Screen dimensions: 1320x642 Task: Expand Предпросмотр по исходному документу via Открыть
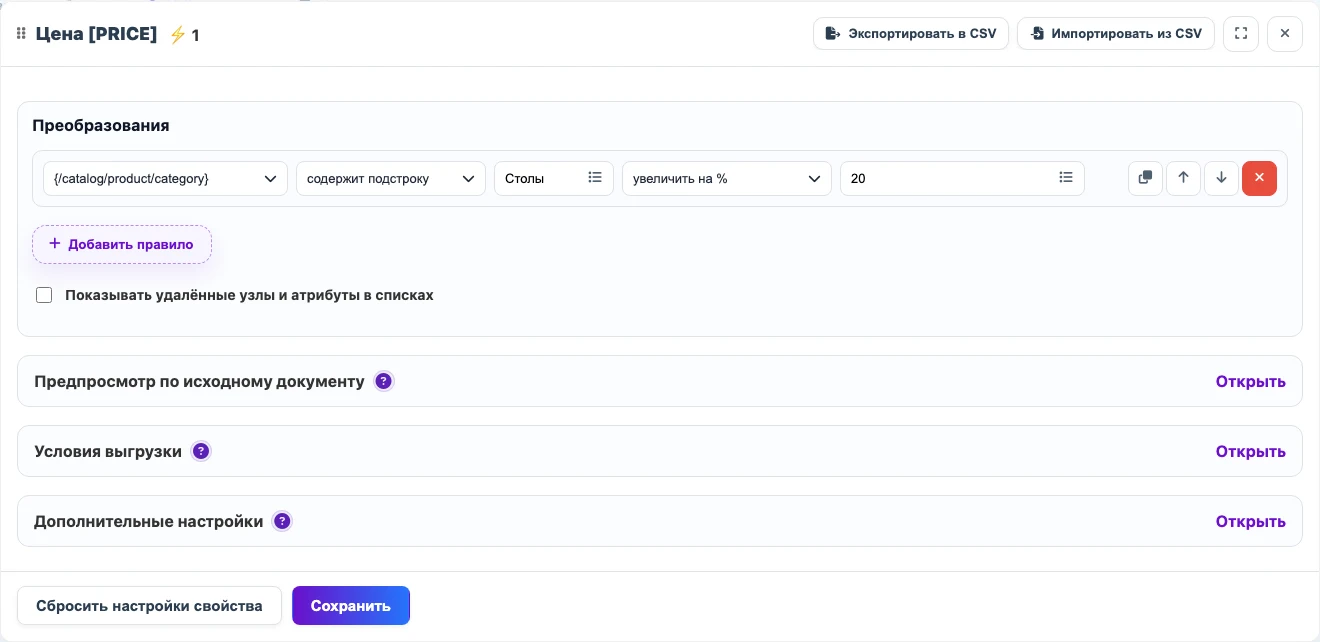1250,381
